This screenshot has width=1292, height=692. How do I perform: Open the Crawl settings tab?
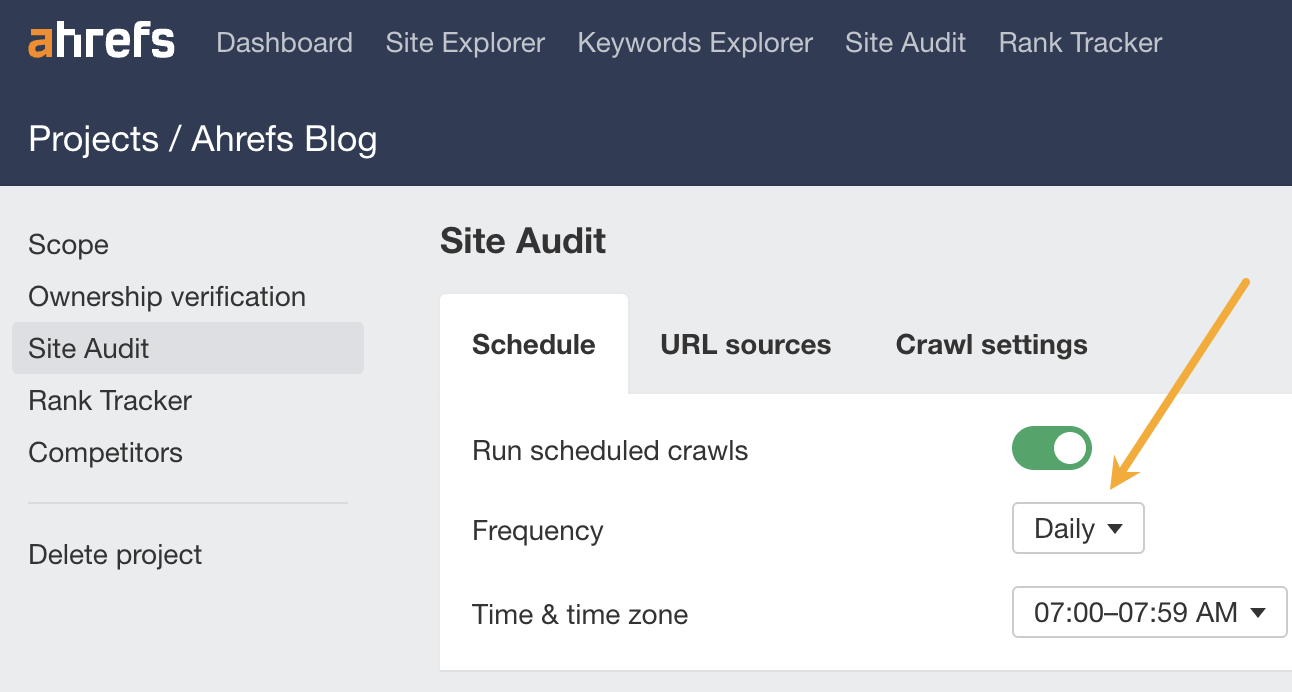(x=990, y=344)
